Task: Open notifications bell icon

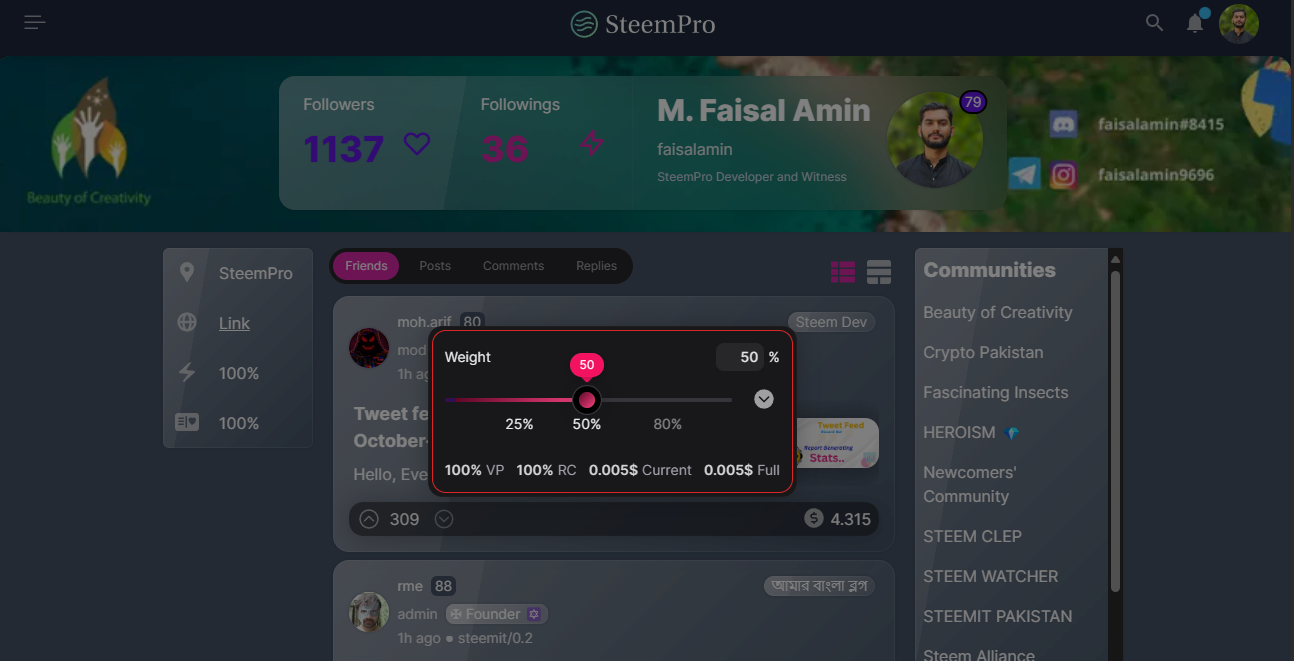Action: (x=1195, y=22)
